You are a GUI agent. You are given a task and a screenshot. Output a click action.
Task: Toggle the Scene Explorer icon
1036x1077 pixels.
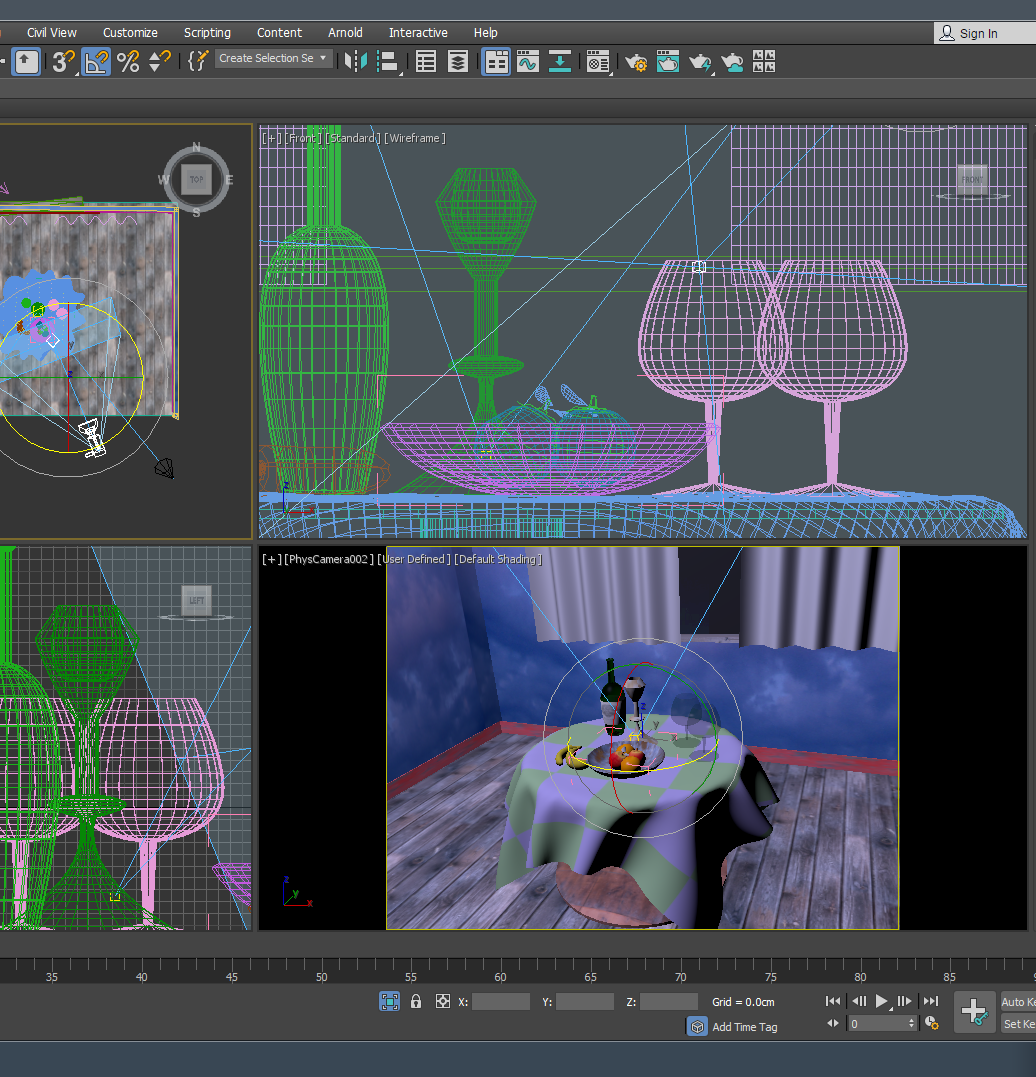426,62
